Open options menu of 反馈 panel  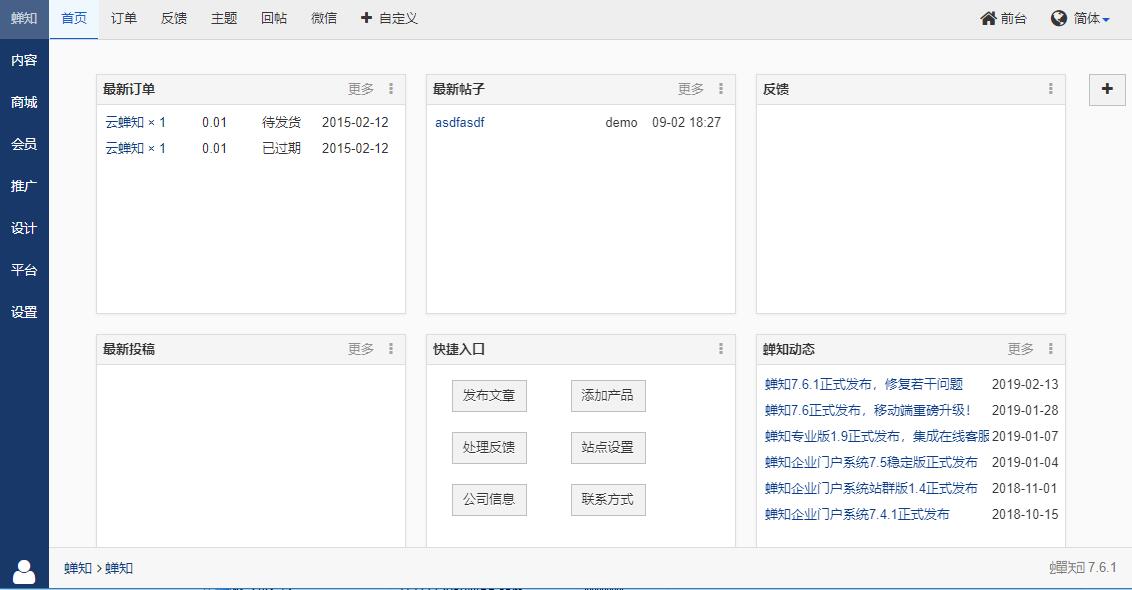(1050, 89)
